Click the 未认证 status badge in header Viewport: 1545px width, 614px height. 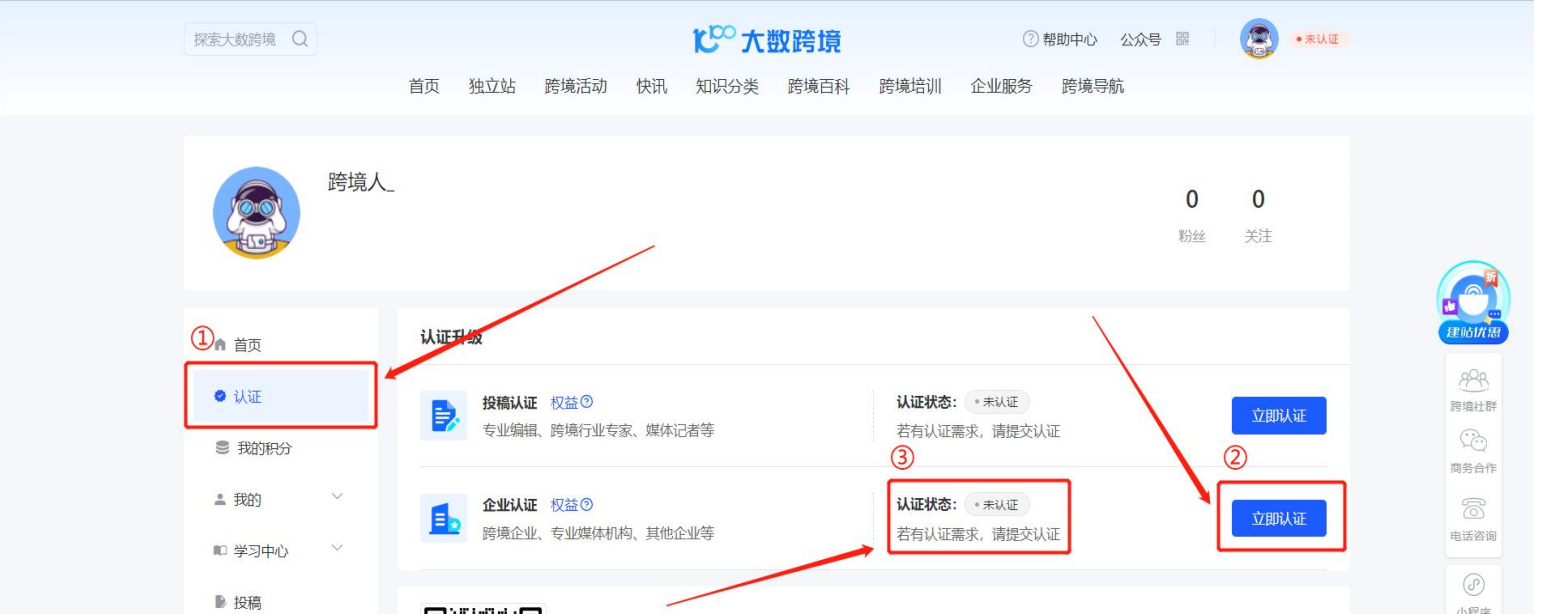click(1317, 39)
